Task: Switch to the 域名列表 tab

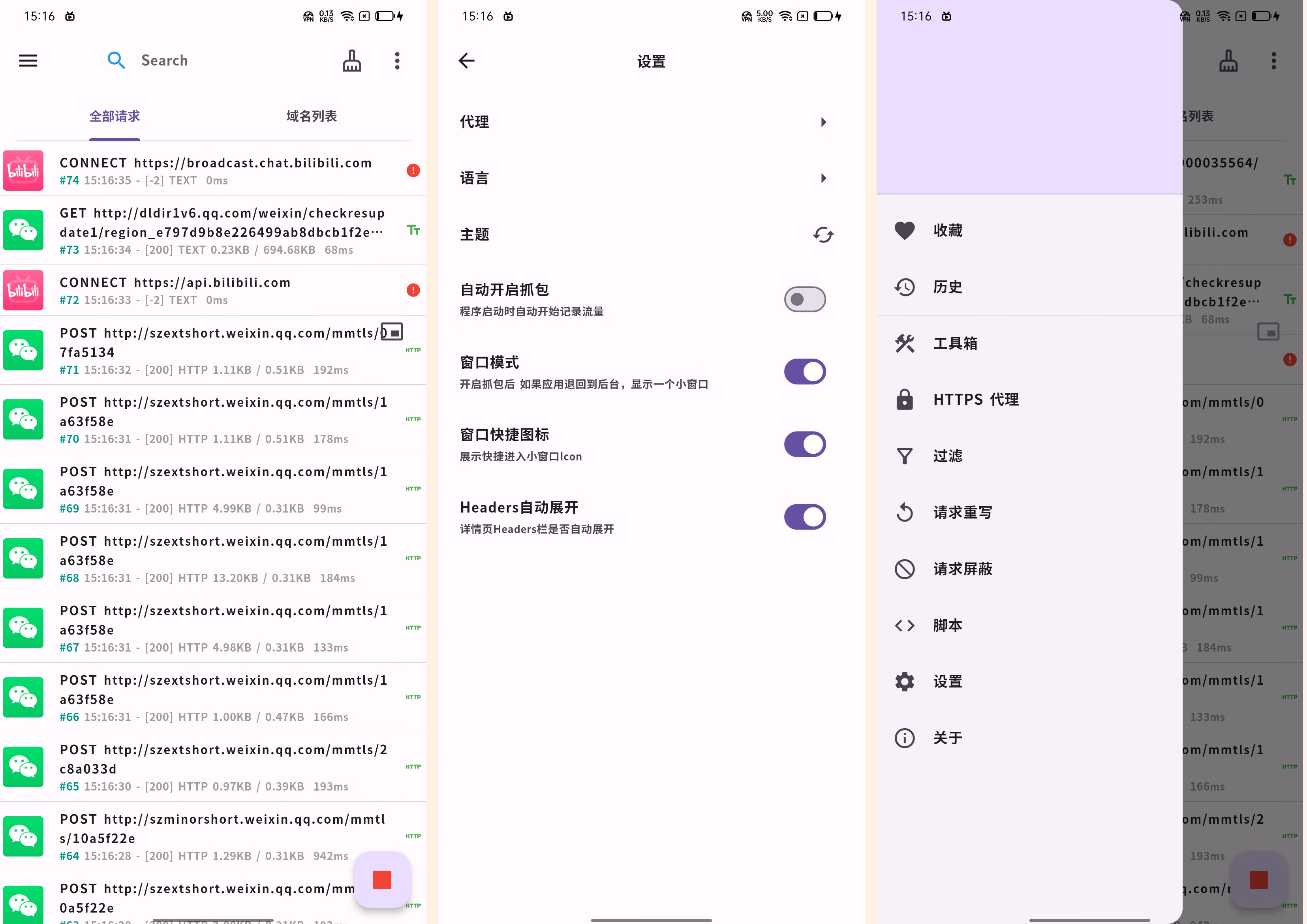Action: [x=312, y=117]
